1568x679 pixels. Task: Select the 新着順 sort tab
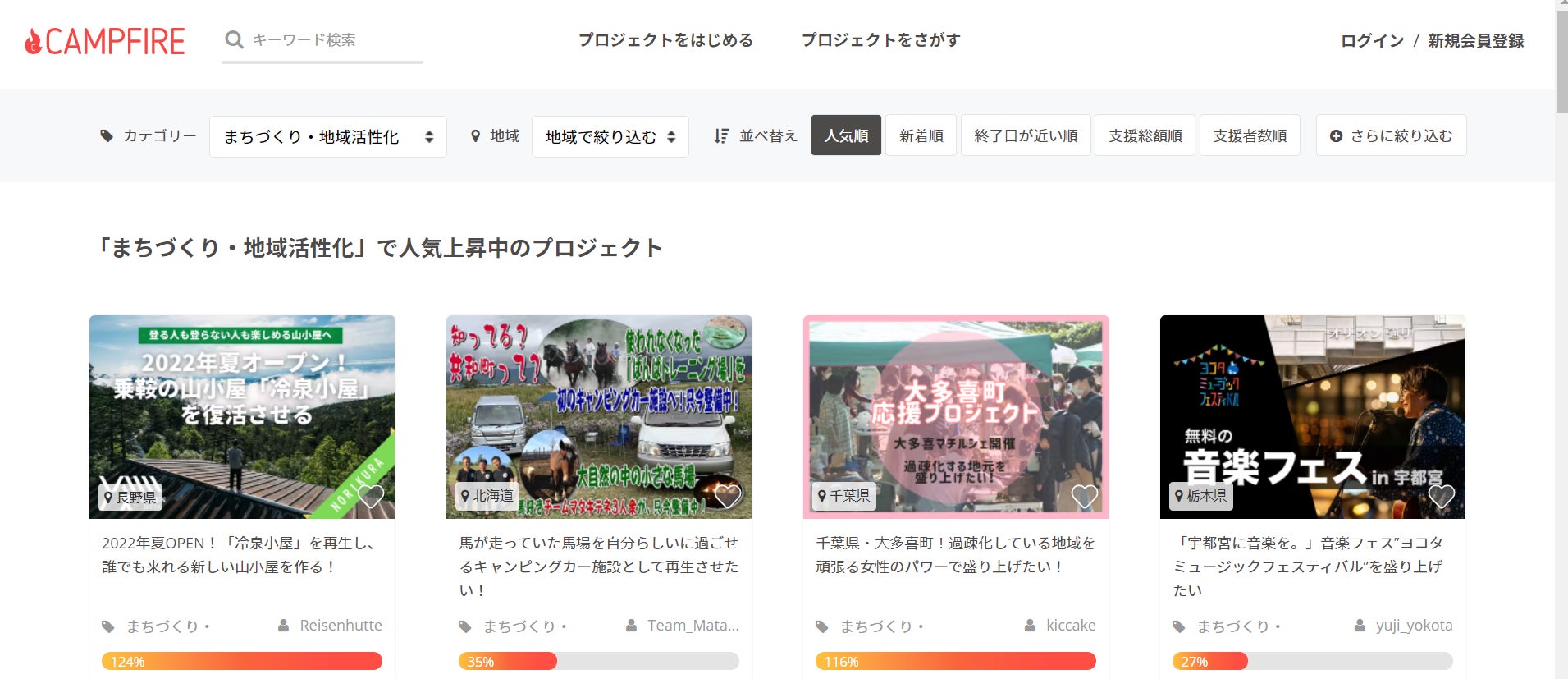pyautogui.click(x=921, y=135)
